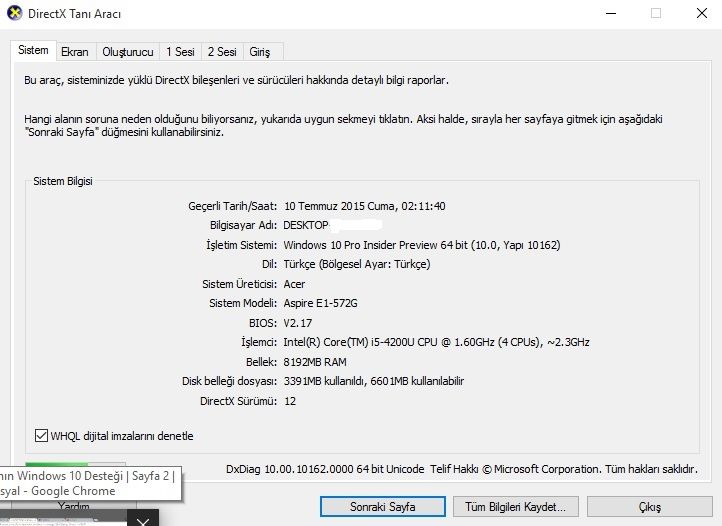722x526 pixels.
Task: Select the date text '10 Temmuz 2015 Cuma, 02:11:40'
Action: point(365,206)
